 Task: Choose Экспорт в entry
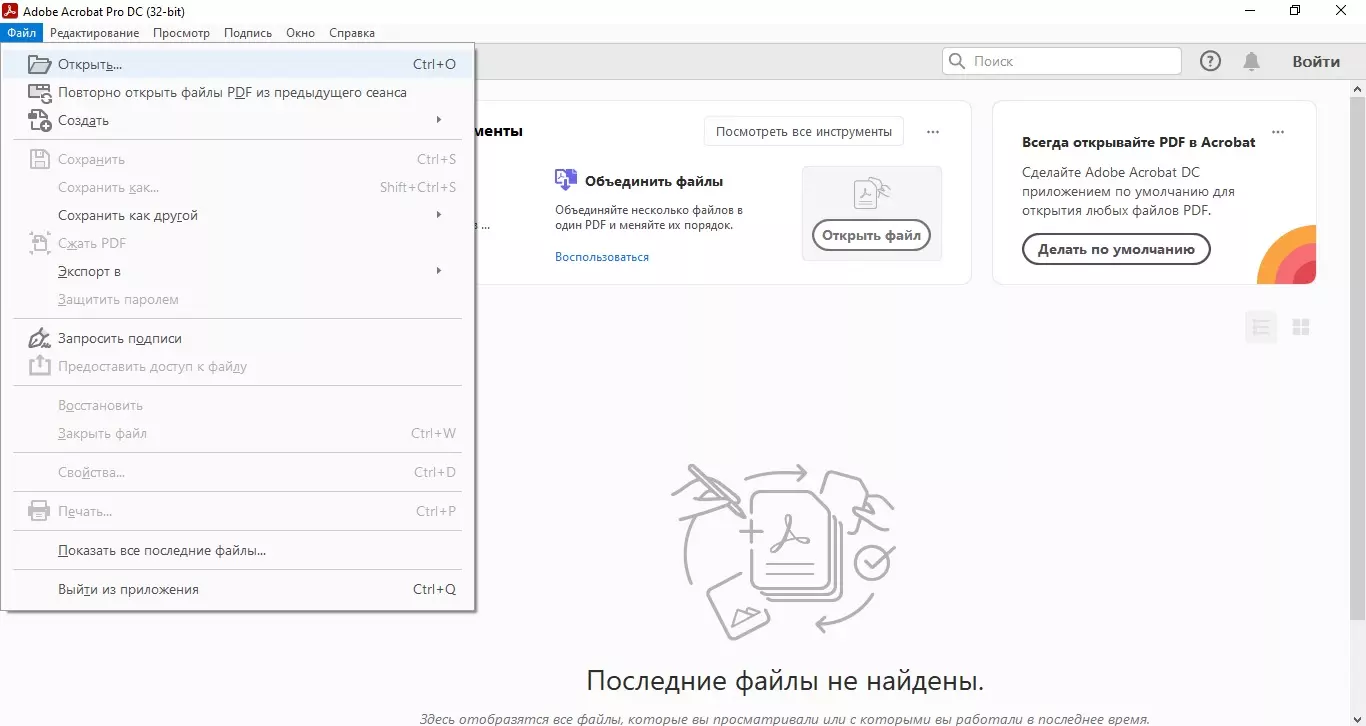(237, 271)
